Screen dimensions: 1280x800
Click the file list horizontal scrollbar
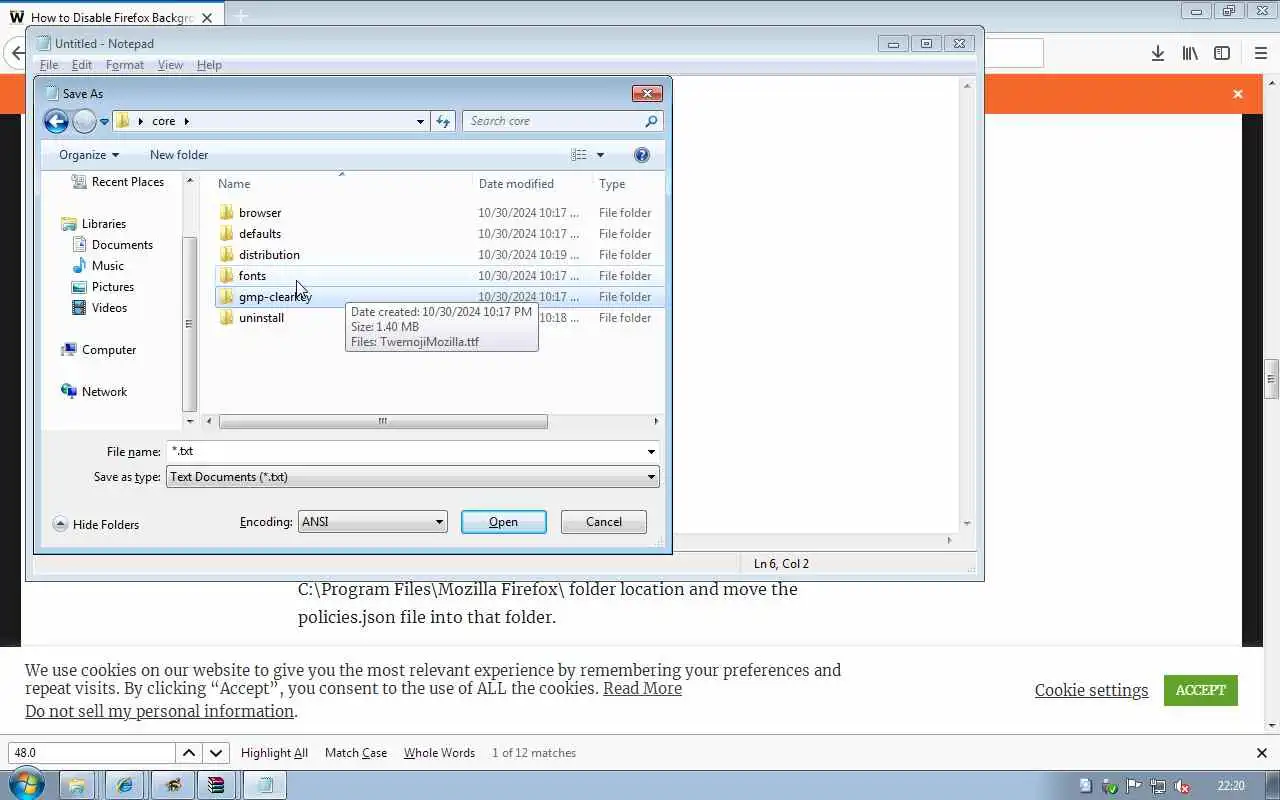click(383, 422)
